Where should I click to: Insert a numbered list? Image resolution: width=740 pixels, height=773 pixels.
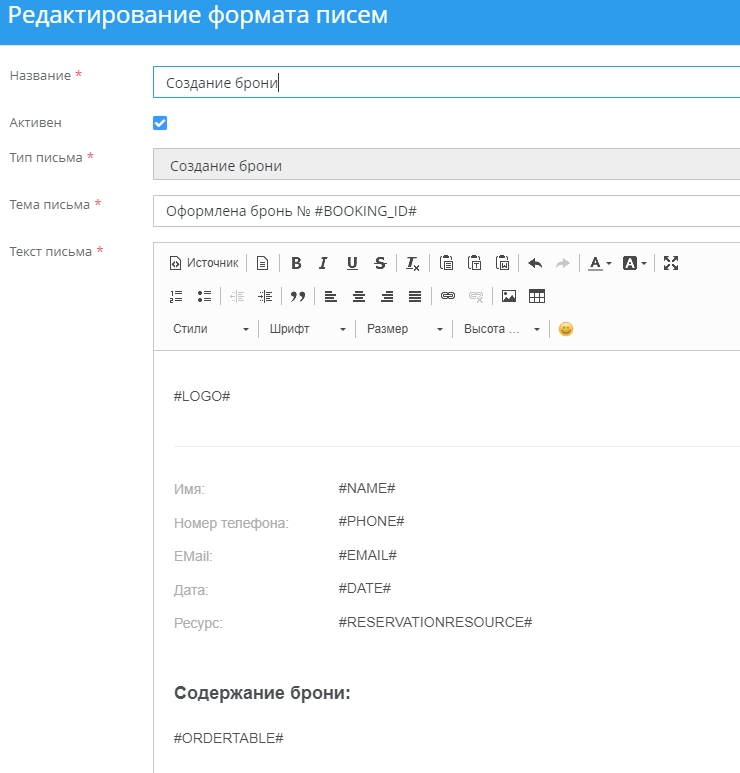[177, 296]
